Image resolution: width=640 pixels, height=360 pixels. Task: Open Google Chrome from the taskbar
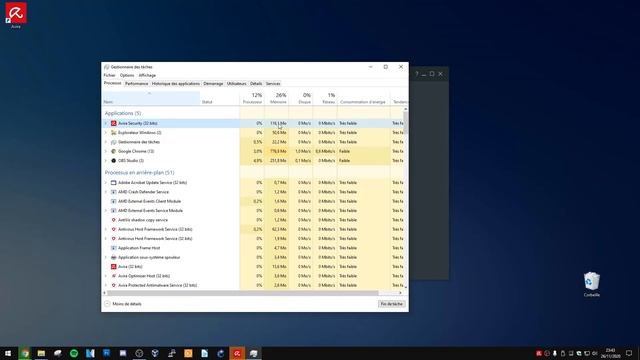pyautogui.click(x=25, y=353)
